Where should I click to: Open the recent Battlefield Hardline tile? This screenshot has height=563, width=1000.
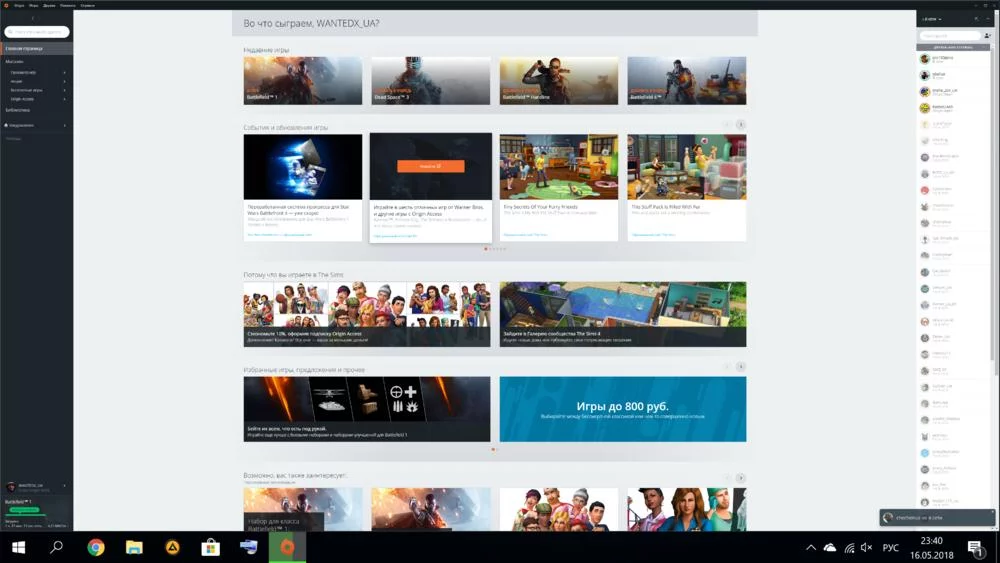[x=559, y=80]
